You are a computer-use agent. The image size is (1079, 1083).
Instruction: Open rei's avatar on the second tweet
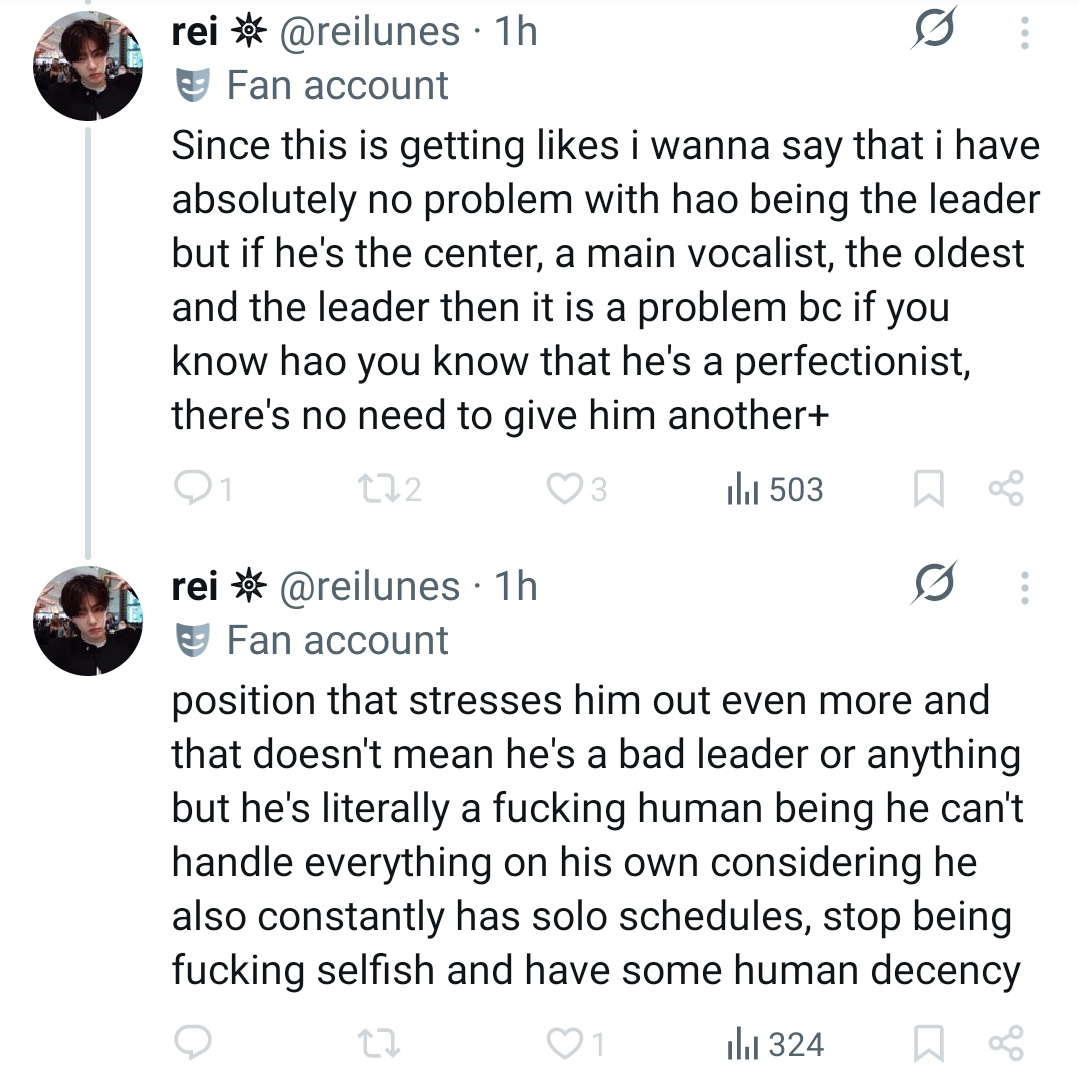88,621
